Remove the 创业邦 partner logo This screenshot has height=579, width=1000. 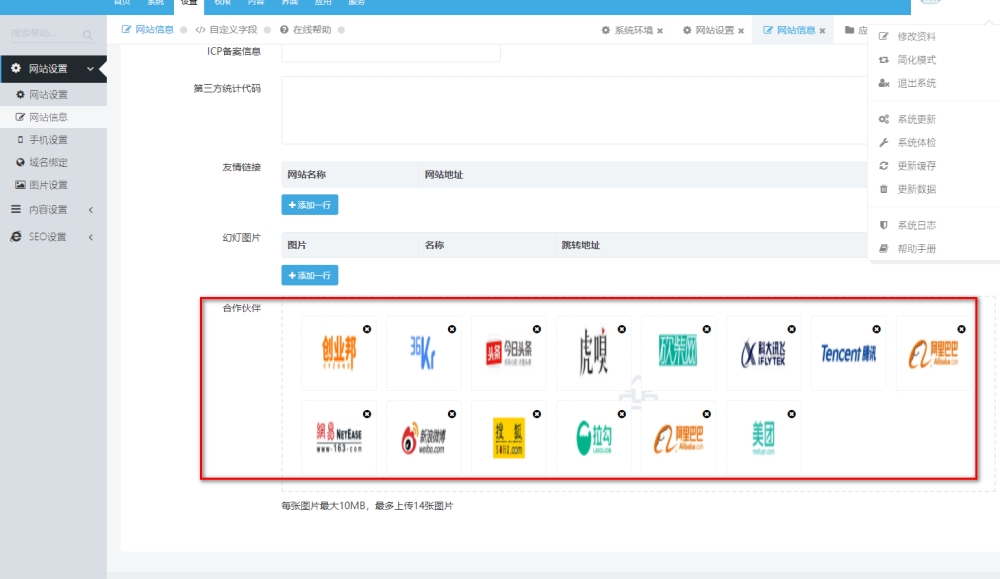(x=367, y=329)
